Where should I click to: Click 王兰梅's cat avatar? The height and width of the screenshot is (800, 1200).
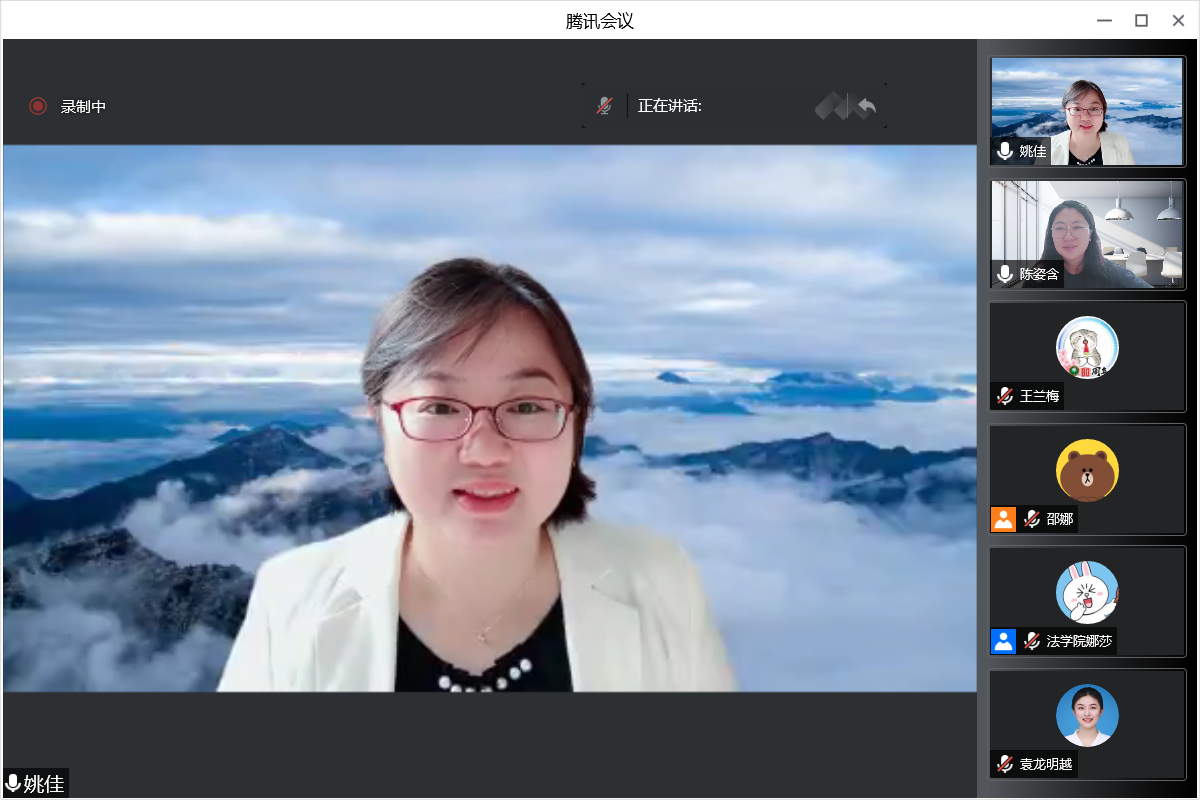pyautogui.click(x=1087, y=348)
